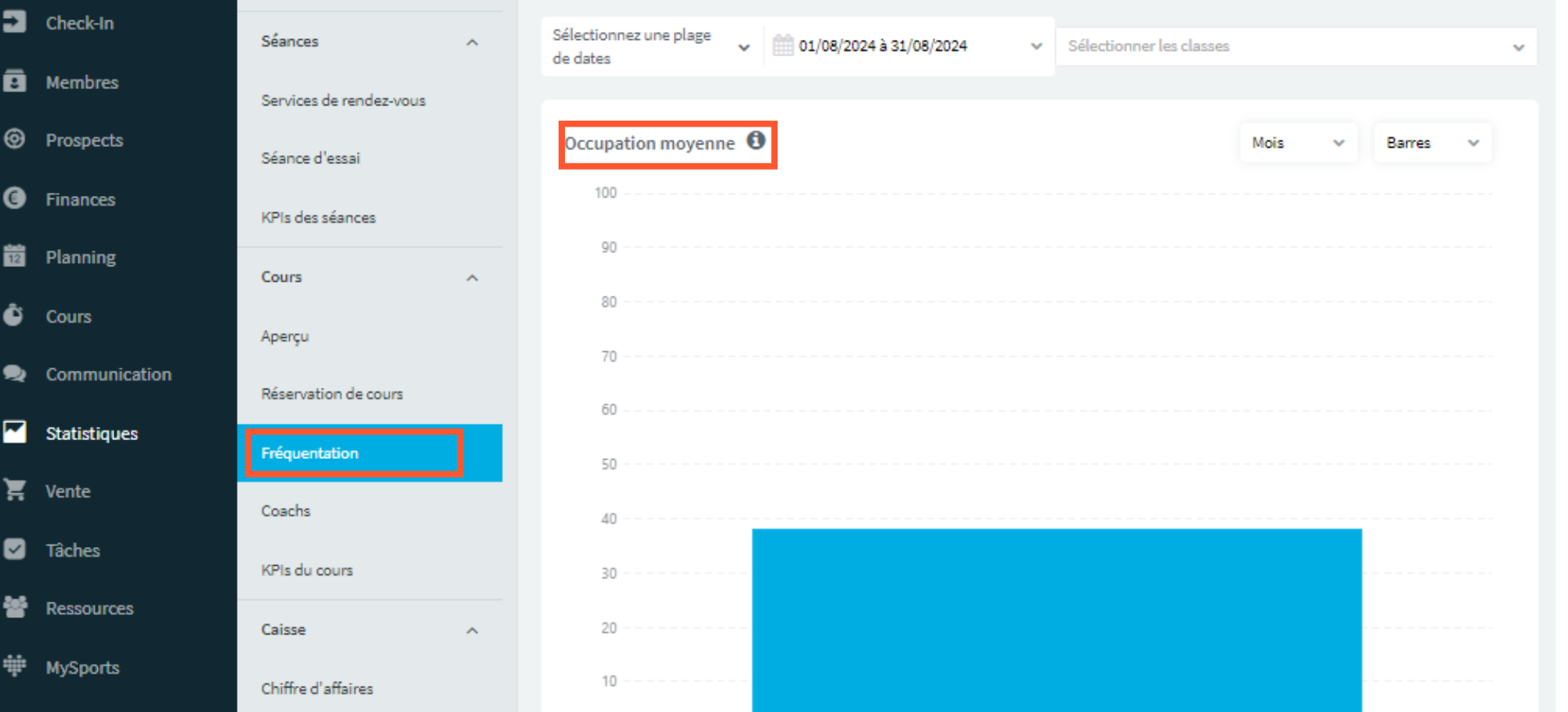Click the MySports icon

click(x=14, y=666)
